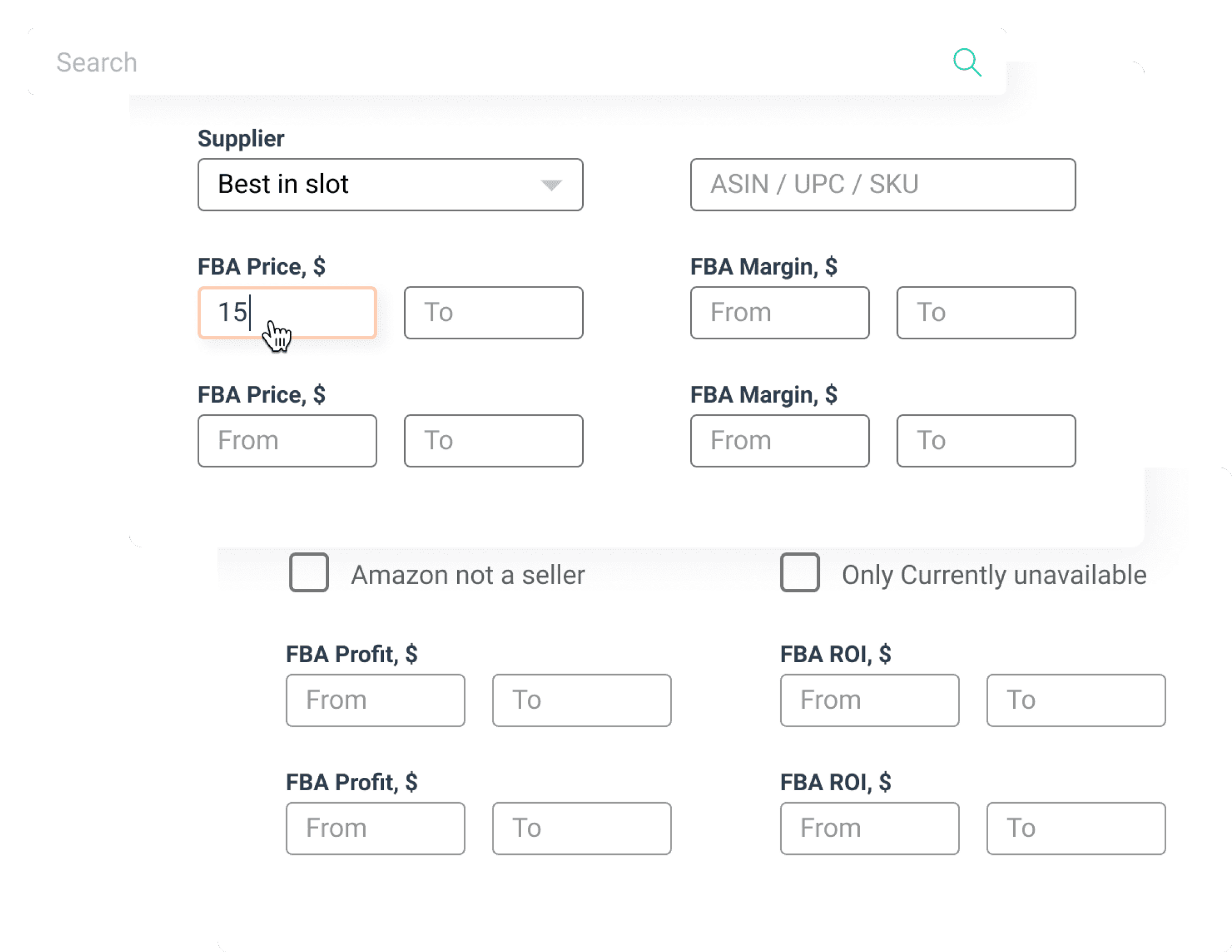Click the FBA Price field containing 15

[287, 313]
